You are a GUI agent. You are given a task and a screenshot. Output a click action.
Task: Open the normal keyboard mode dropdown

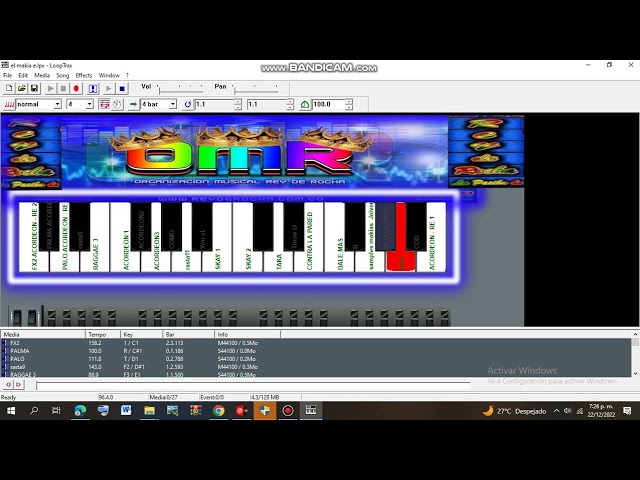pyautogui.click(x=58, y=104)
